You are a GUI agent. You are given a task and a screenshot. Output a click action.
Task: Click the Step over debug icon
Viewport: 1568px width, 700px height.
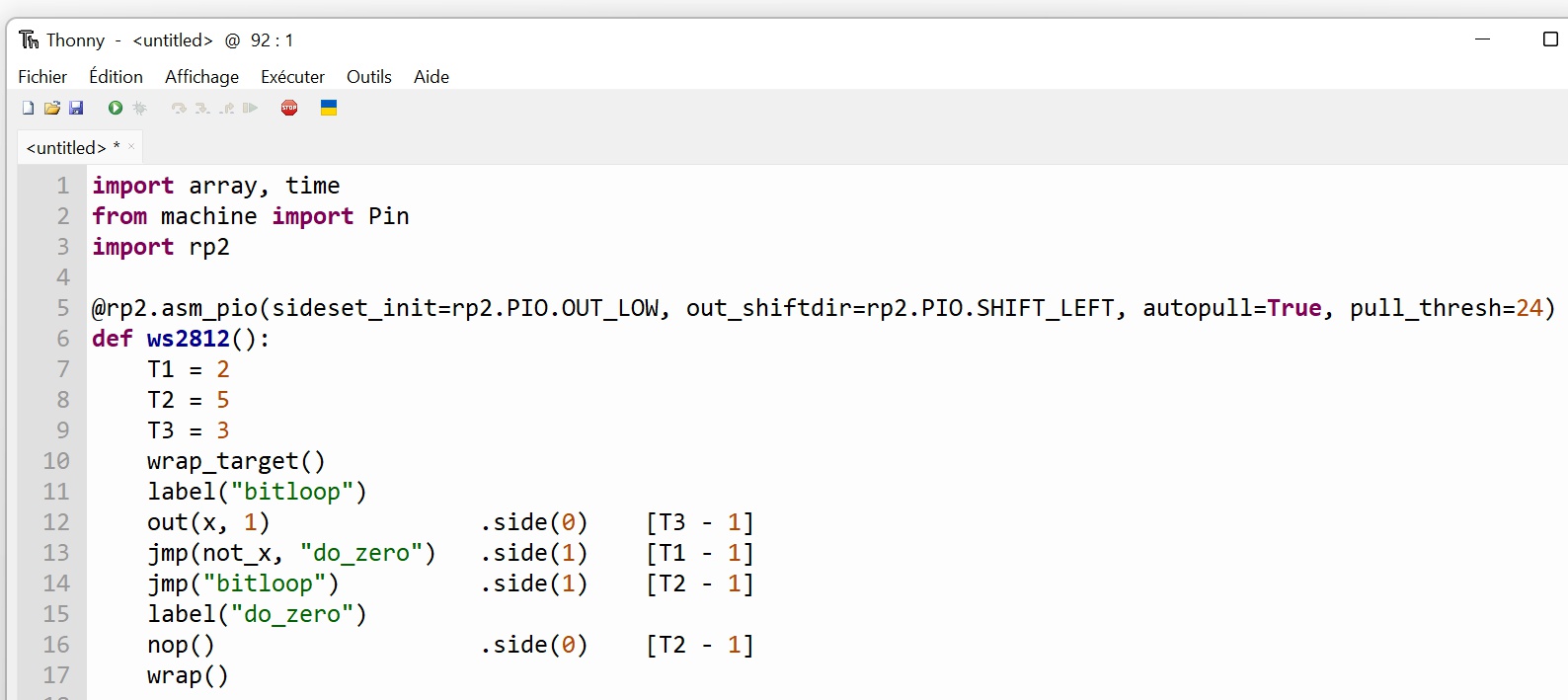click(179, 108)
